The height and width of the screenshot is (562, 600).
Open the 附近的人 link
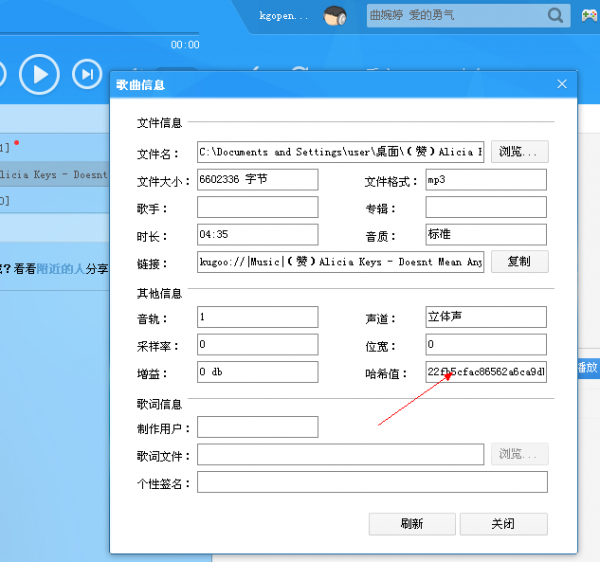click(x=60, y=268)
